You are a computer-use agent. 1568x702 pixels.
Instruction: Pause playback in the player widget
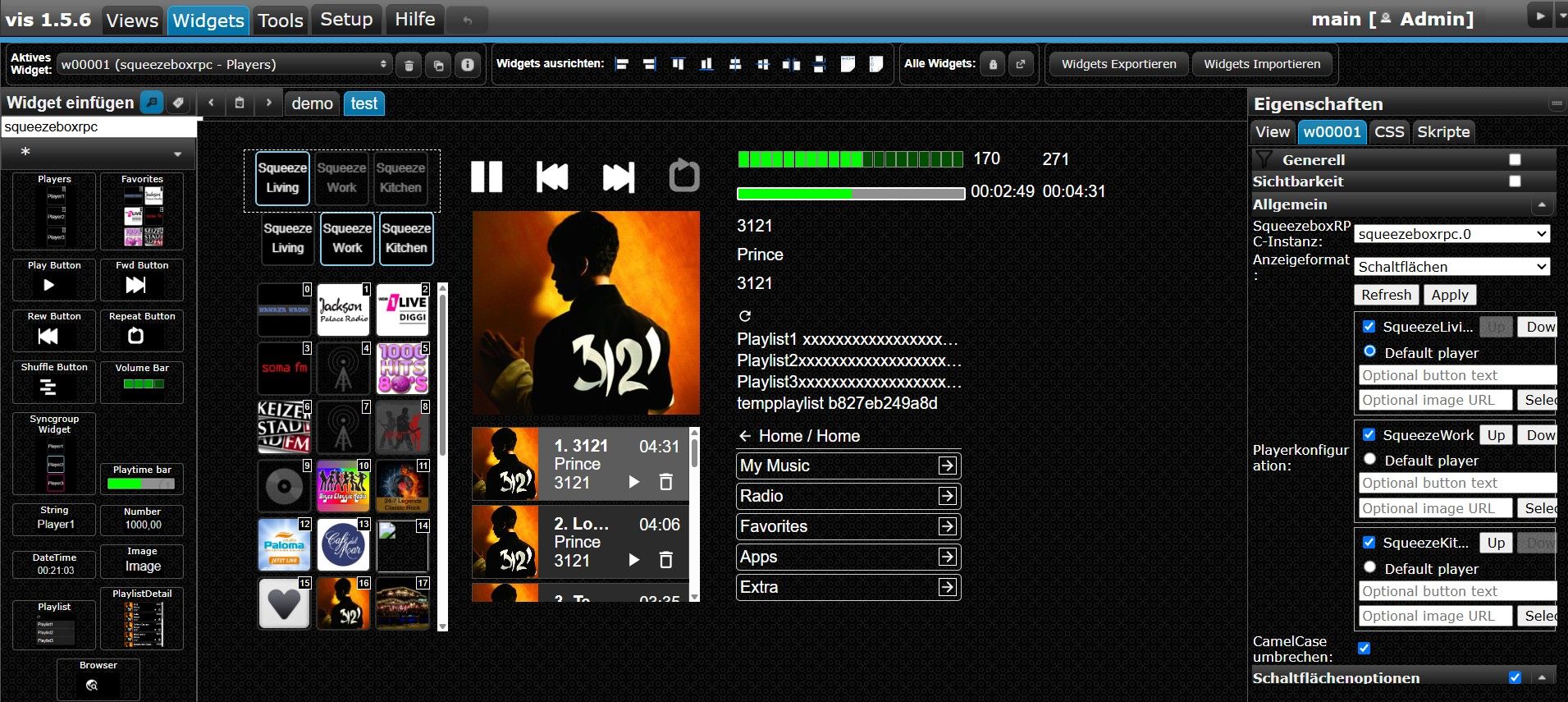[x=487, y=177]
